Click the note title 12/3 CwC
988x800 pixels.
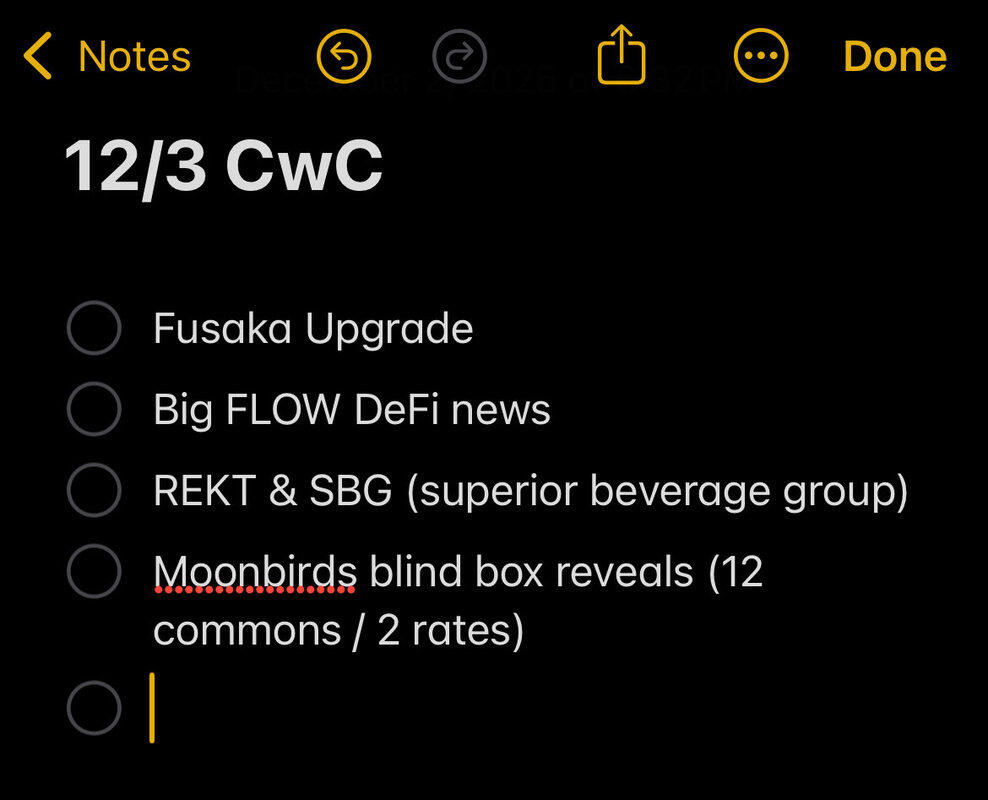point(224,165)
